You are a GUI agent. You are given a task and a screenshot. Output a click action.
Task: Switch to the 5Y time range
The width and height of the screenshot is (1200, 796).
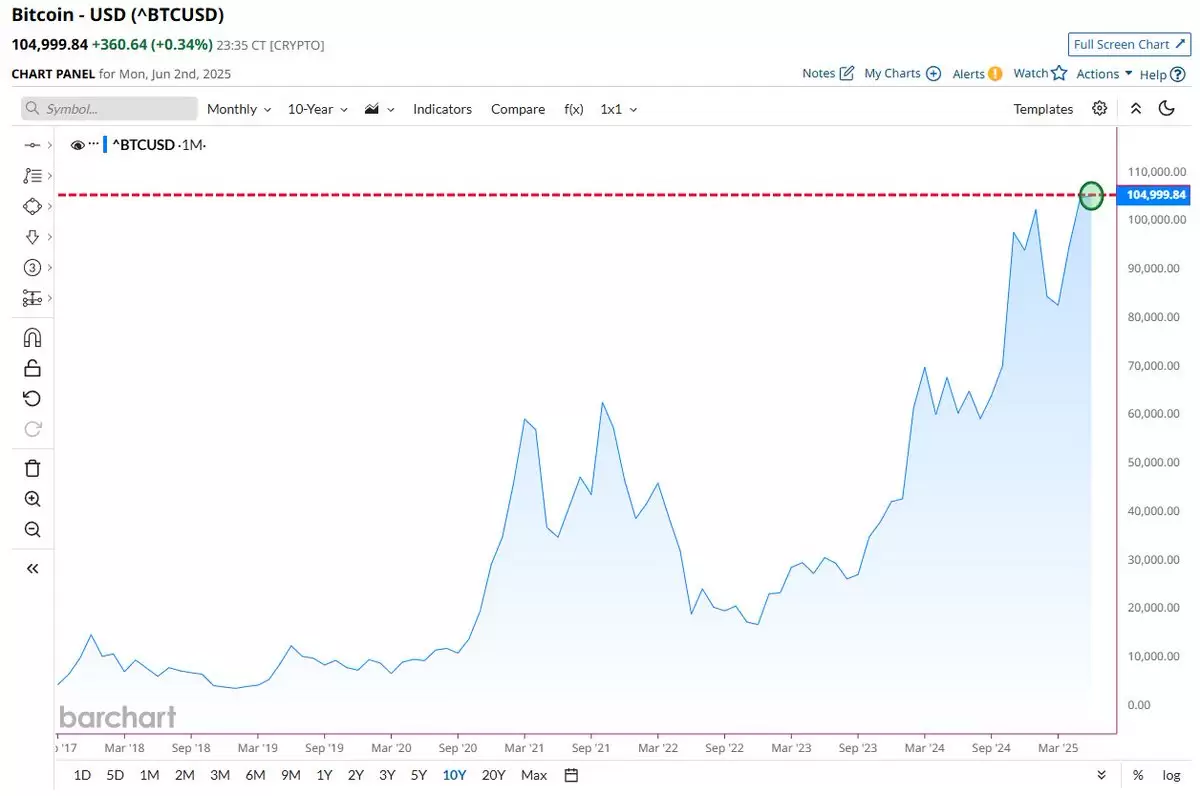pos(418,775)
